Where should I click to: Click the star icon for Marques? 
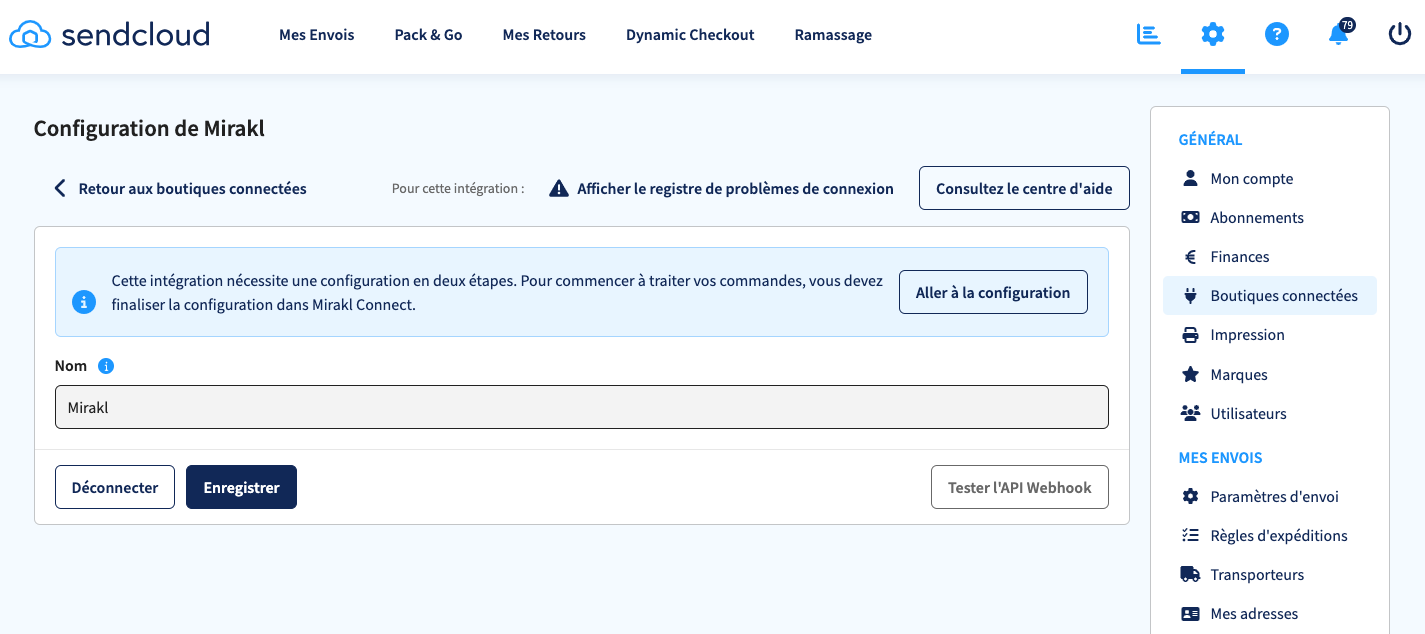tap(1190, 373)
